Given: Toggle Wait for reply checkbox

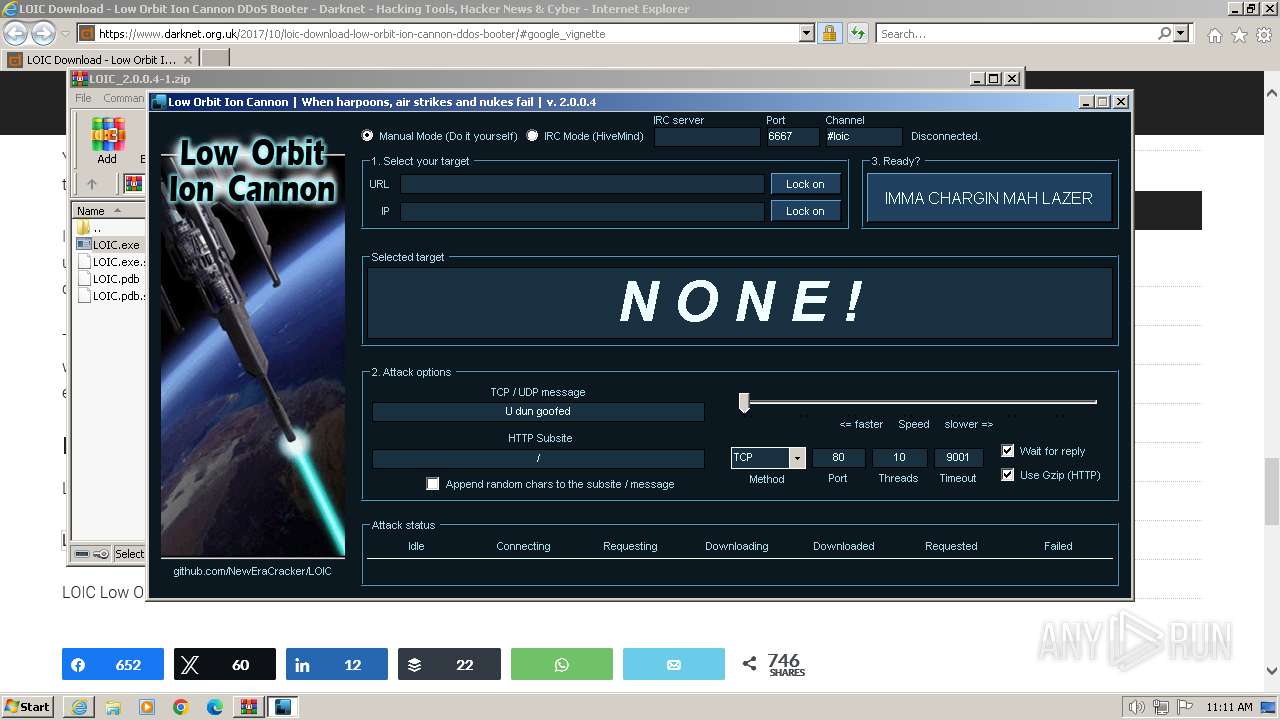Looking at the screenshot, I should click(1007, 451).
